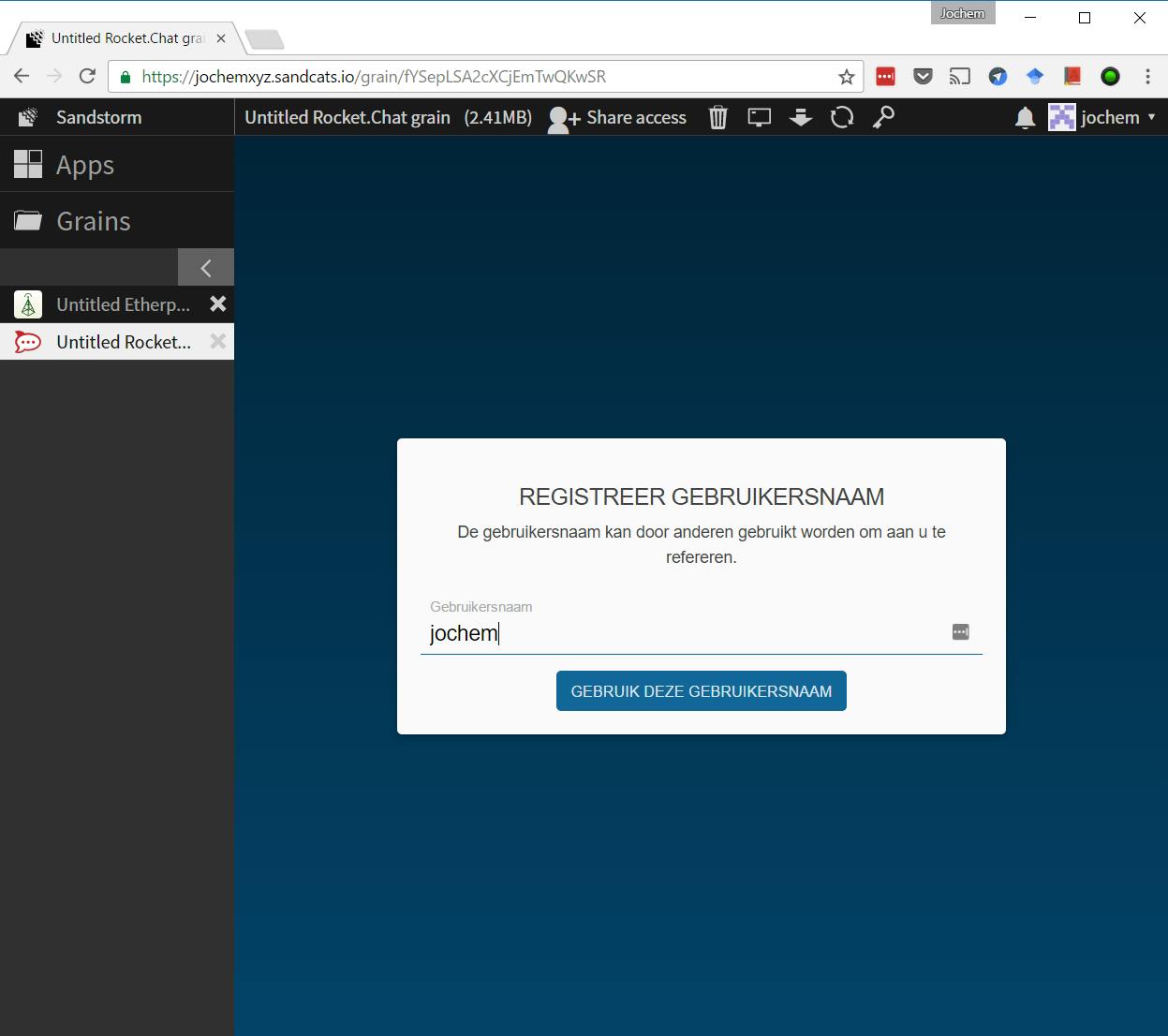Open the blue paper plane extension icon

998,77
